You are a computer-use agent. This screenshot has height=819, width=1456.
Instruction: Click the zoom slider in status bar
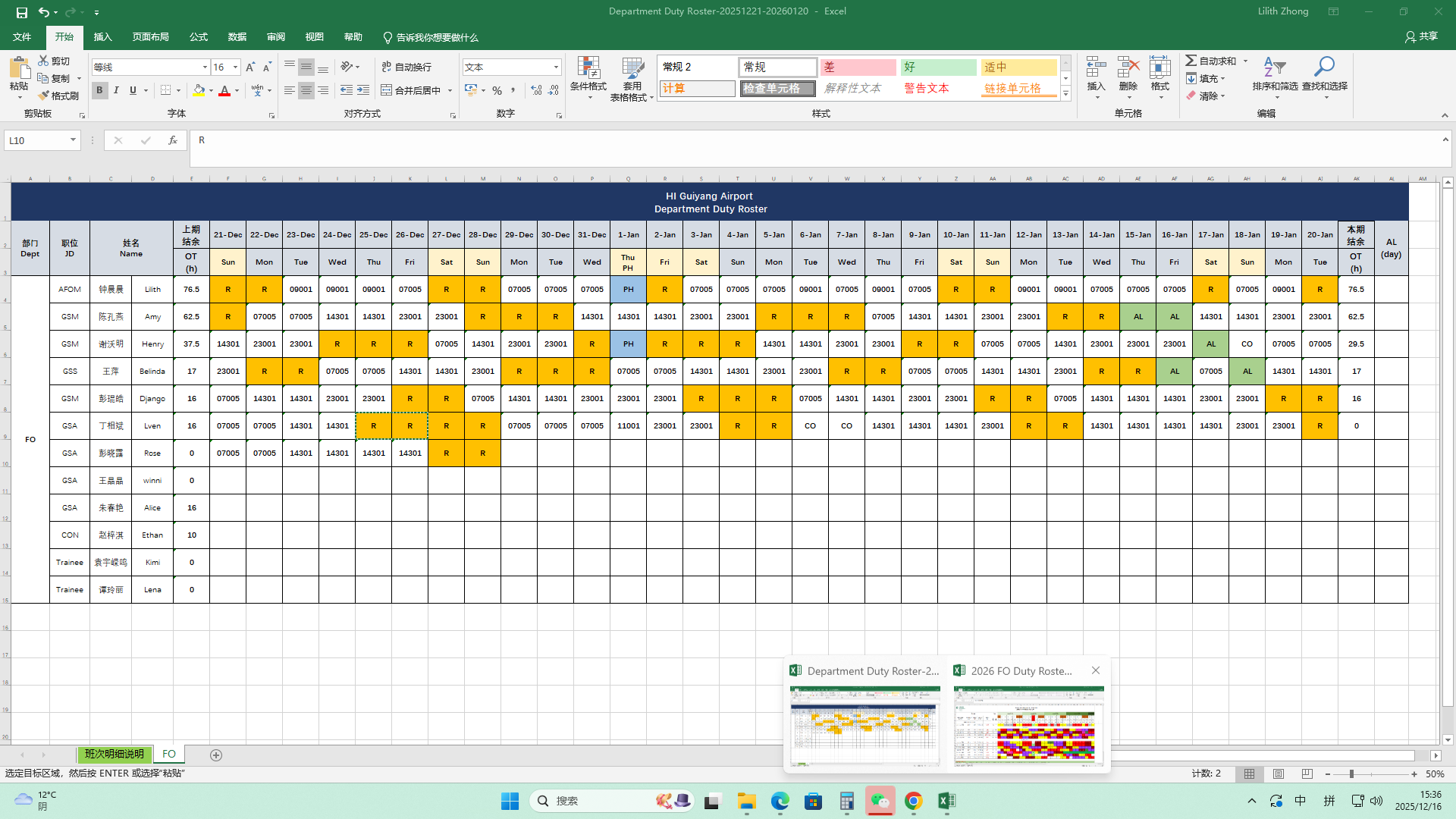(1351, 774)
